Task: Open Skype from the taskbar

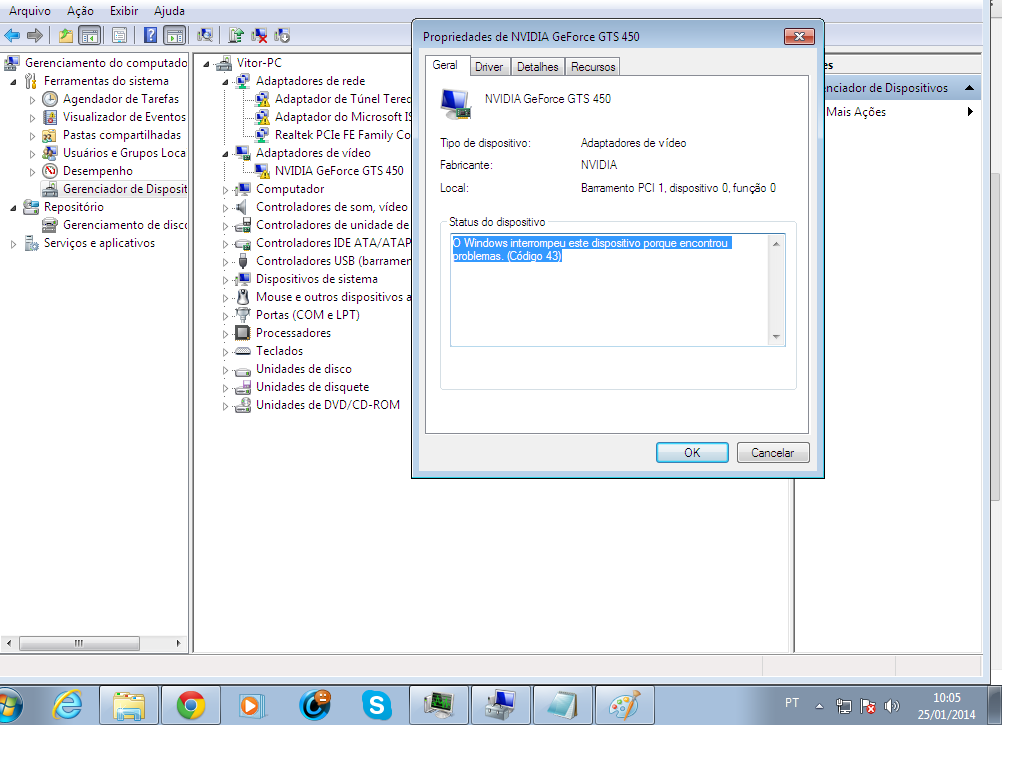Action: pyautogui.click(x=377, y=705)
